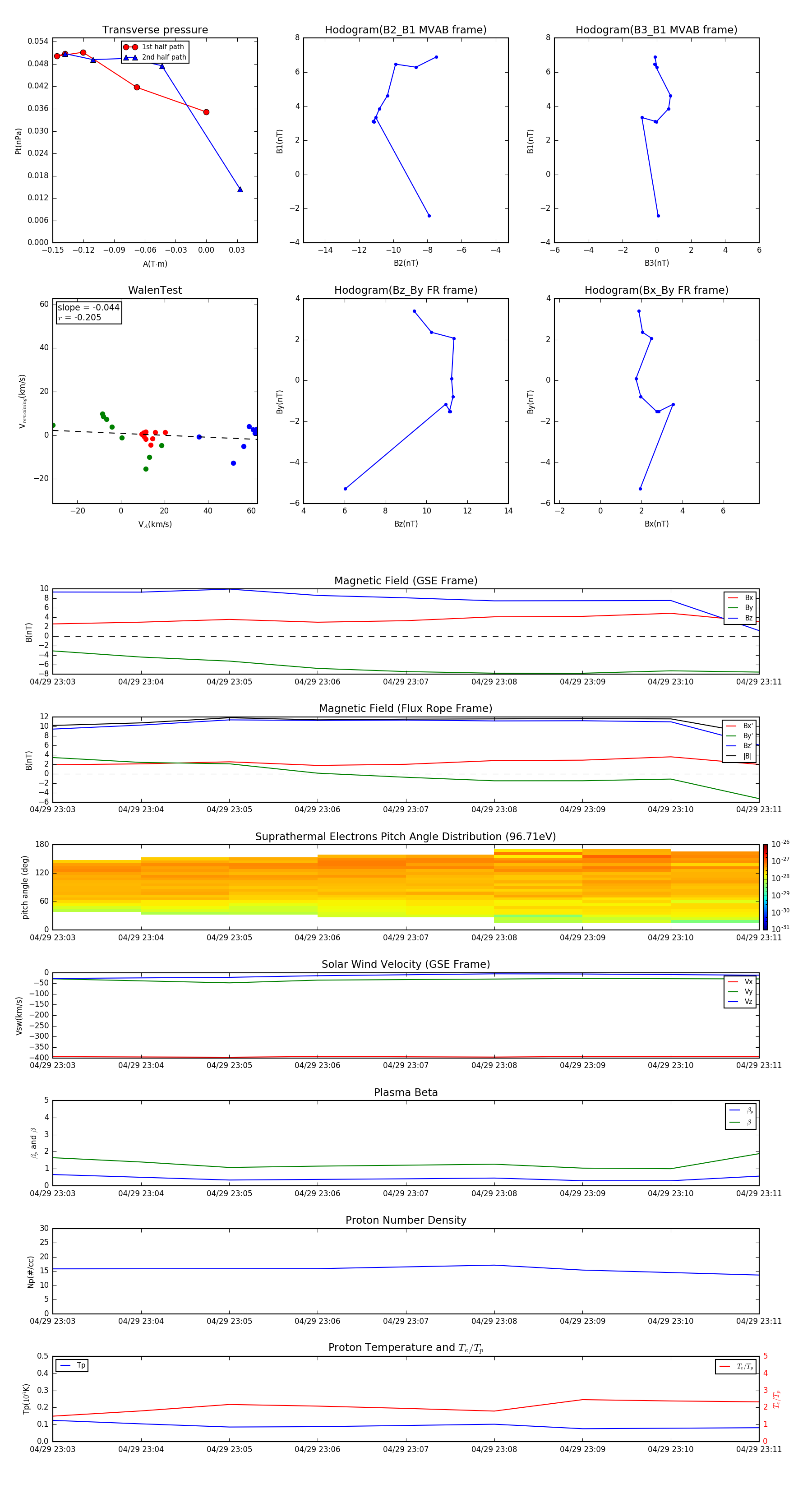Click the "Transverse pressure" plot title
The image size is (812, 1489).
[155, 30]
